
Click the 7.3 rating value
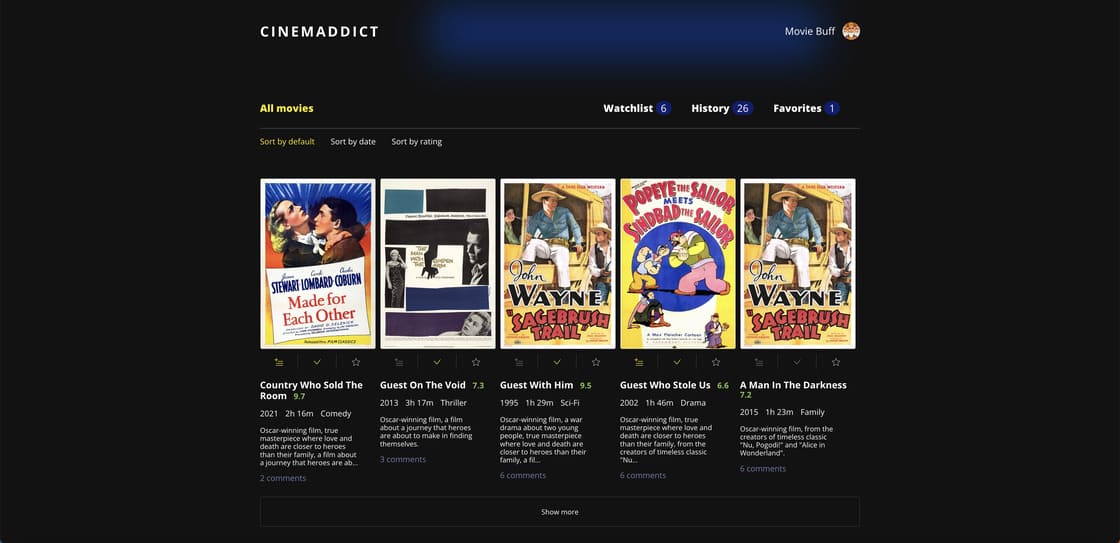coord(478,386)
